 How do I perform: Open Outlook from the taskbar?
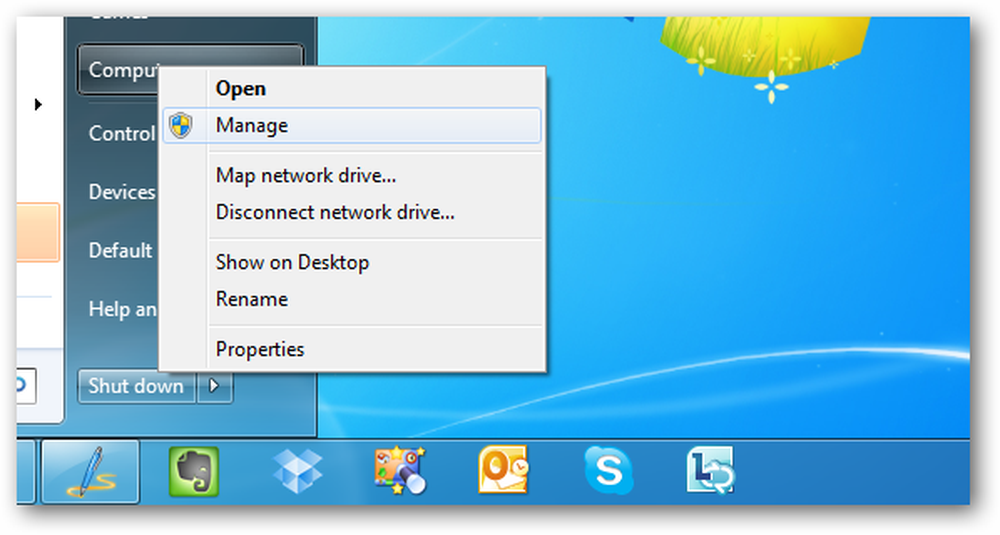pos(503,470)
